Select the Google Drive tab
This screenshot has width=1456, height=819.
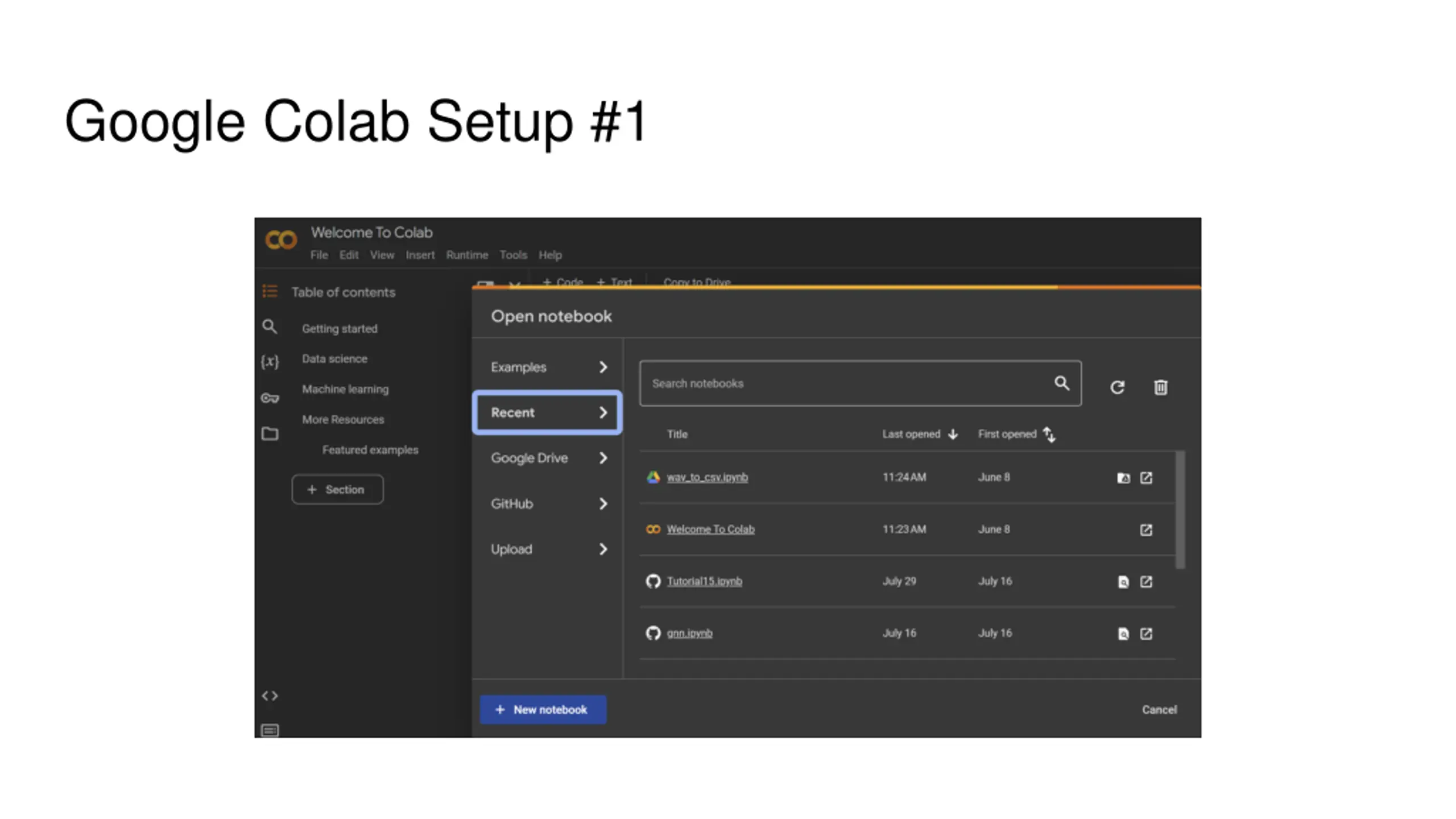point(547,458)
